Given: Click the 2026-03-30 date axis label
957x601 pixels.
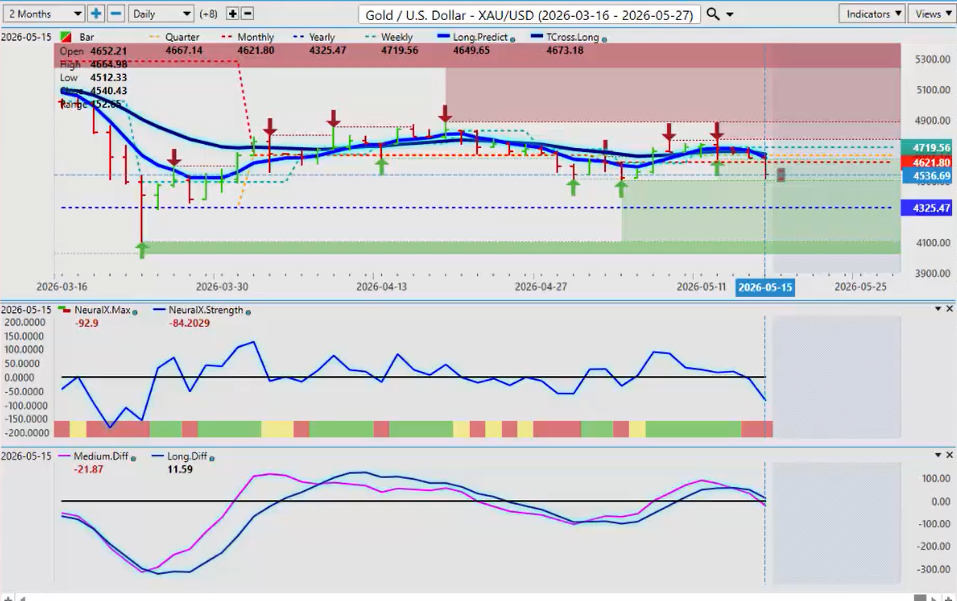Looking at the screenshot, I should (222, 287).
